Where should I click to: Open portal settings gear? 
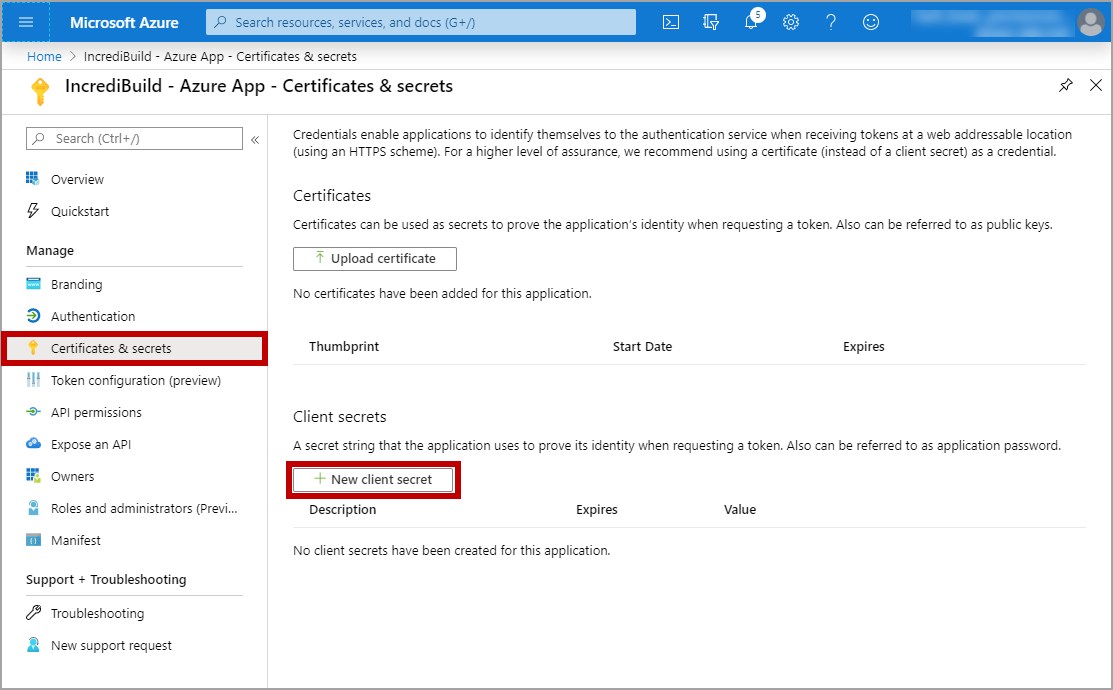click(x=791, y=22)
